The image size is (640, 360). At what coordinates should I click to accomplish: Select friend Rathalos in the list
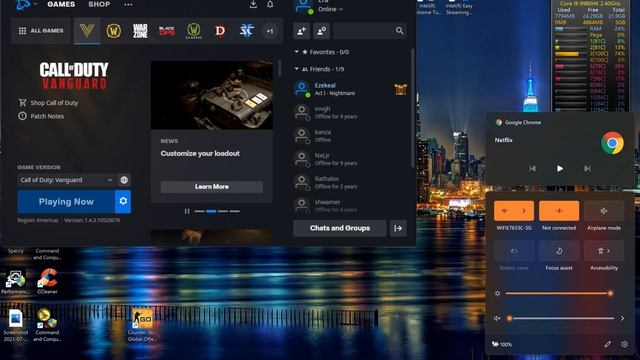(350, 182)
